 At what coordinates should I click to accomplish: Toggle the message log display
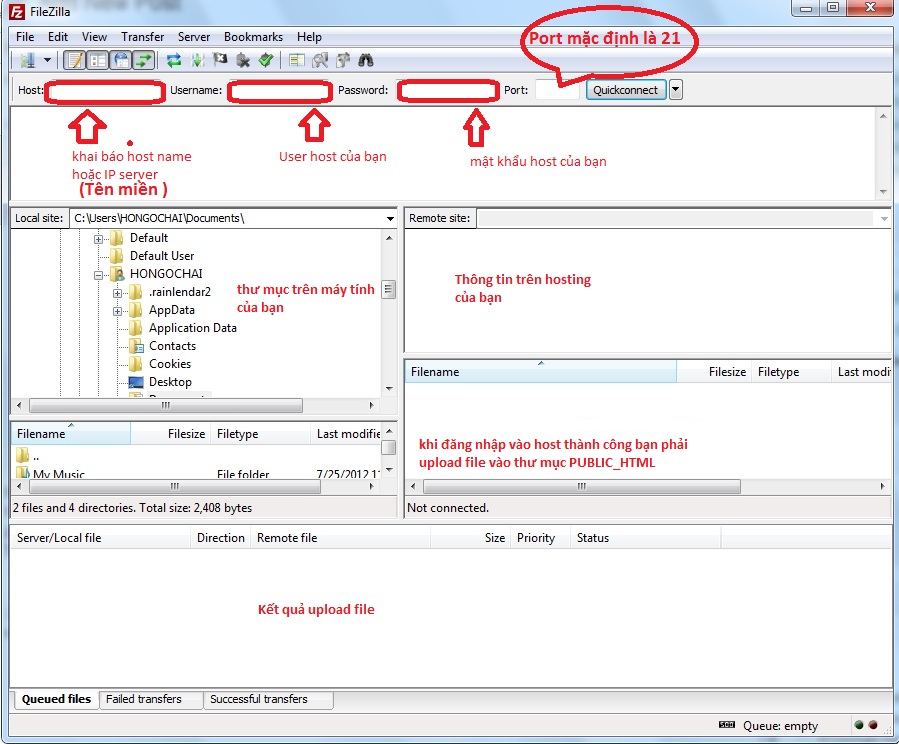click(75, 60)
